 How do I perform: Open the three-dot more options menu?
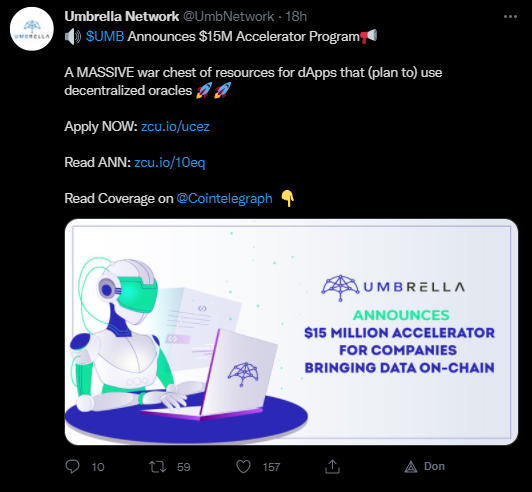pyautogui.click(x=510, y=16)
